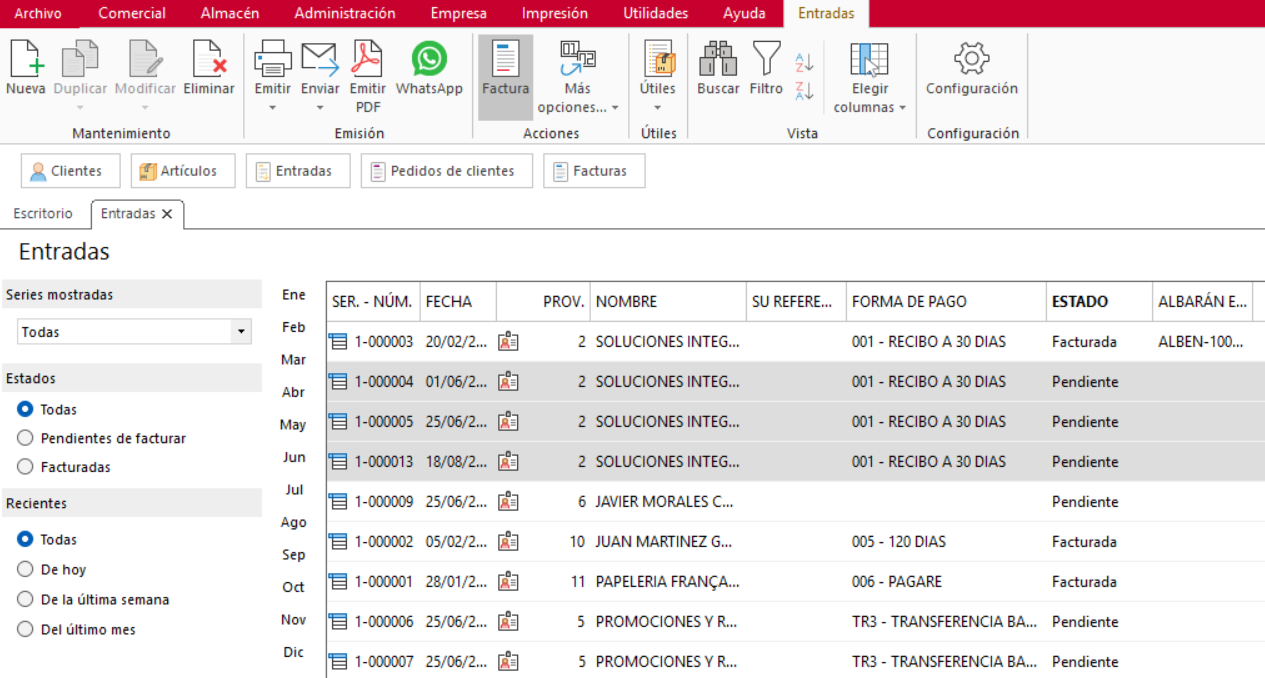Sort by FORMA DE PAGO column header
1265x678 pixels.
click(946, 301)
